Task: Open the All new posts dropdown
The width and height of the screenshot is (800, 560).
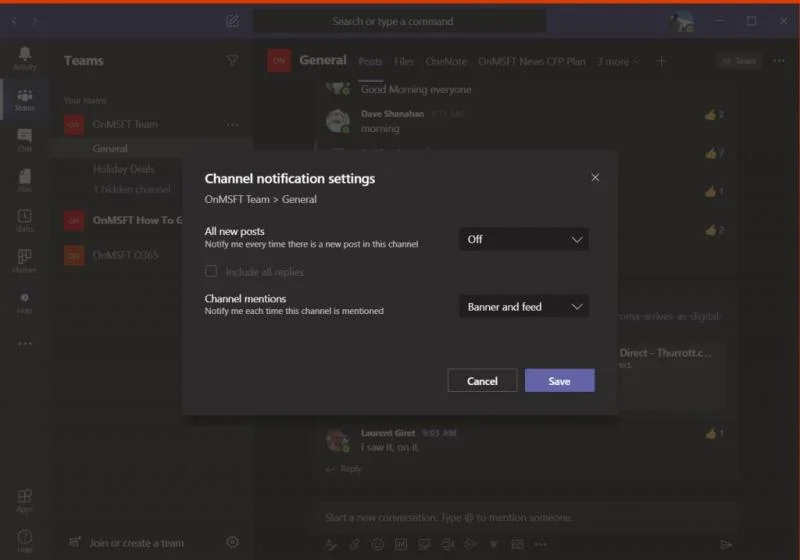Action: point(524,239)
